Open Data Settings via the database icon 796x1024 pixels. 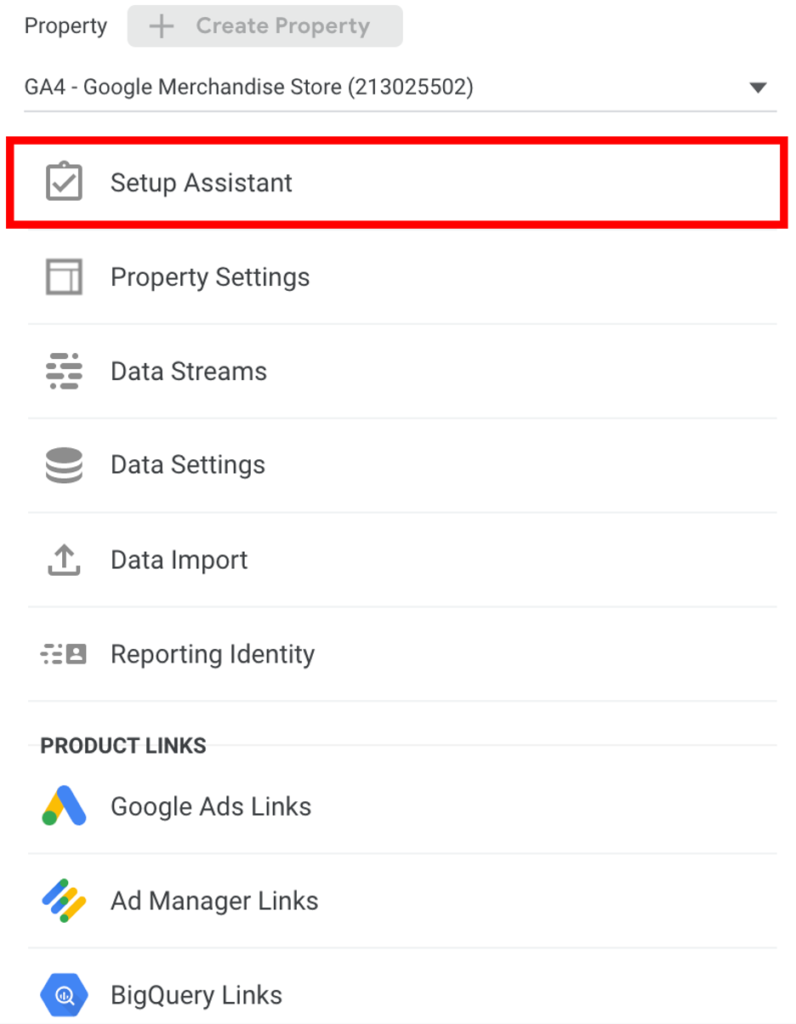63,464
